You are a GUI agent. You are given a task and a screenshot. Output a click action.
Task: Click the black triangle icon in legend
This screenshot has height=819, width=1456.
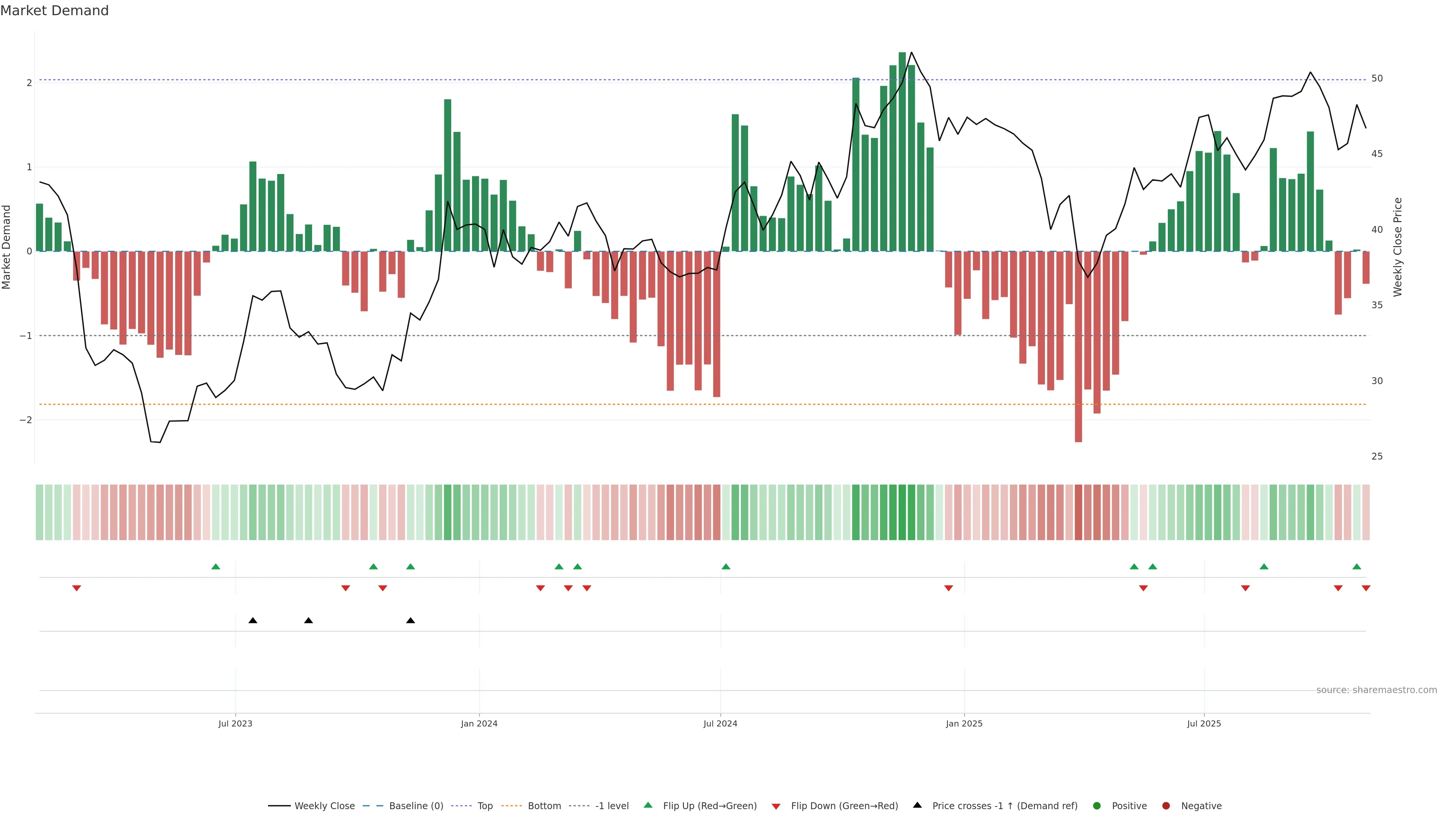tap(917, 805)
